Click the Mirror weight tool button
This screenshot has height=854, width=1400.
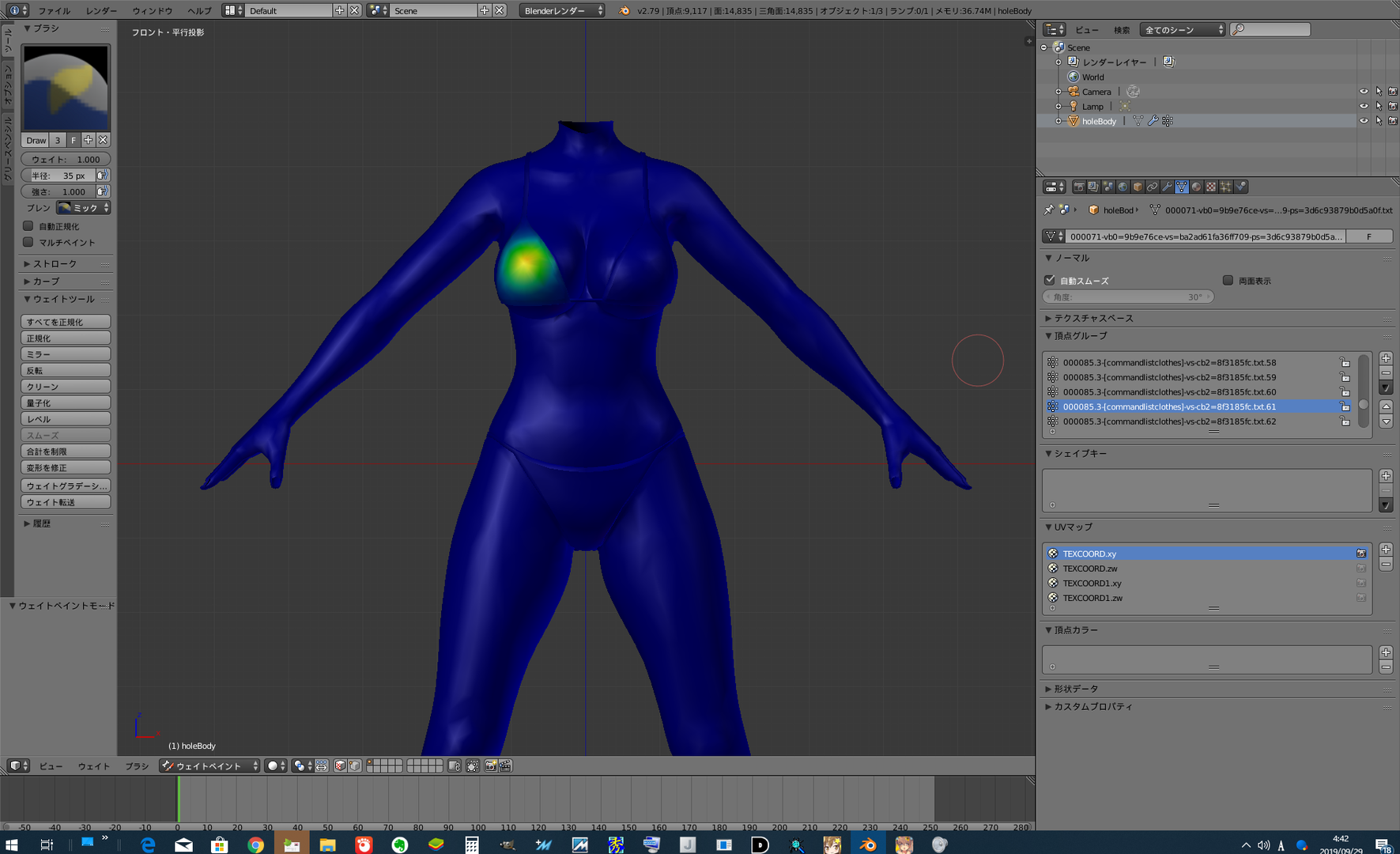click(66, 354)
